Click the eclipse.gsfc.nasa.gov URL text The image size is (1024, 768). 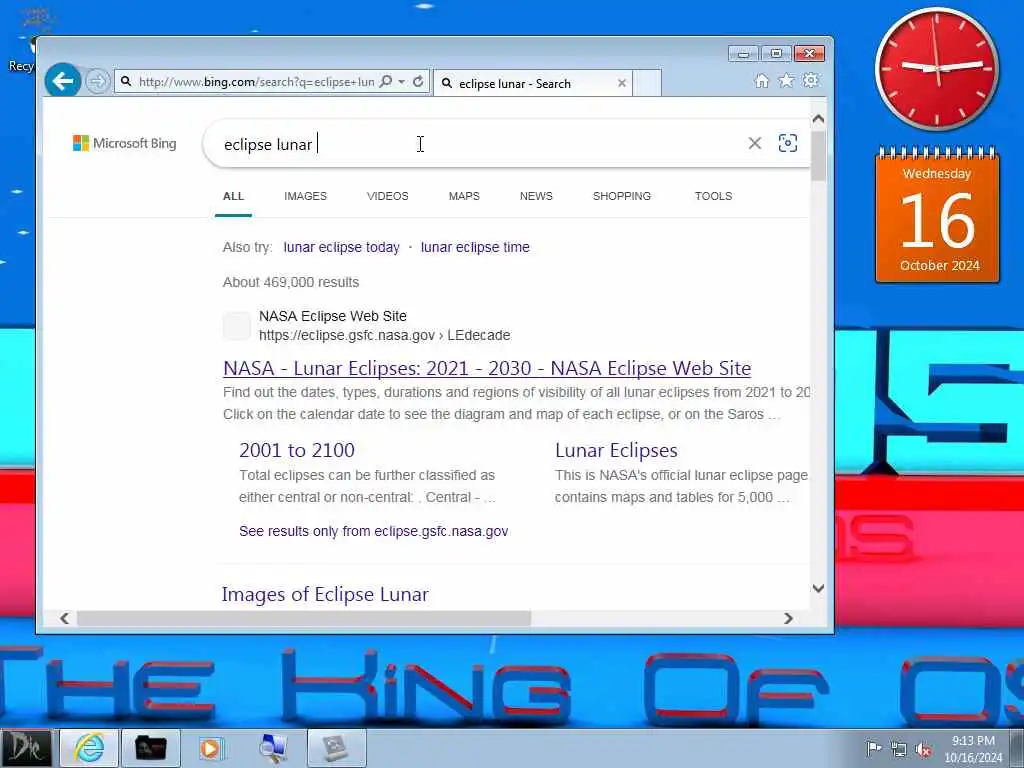[384, 335]
